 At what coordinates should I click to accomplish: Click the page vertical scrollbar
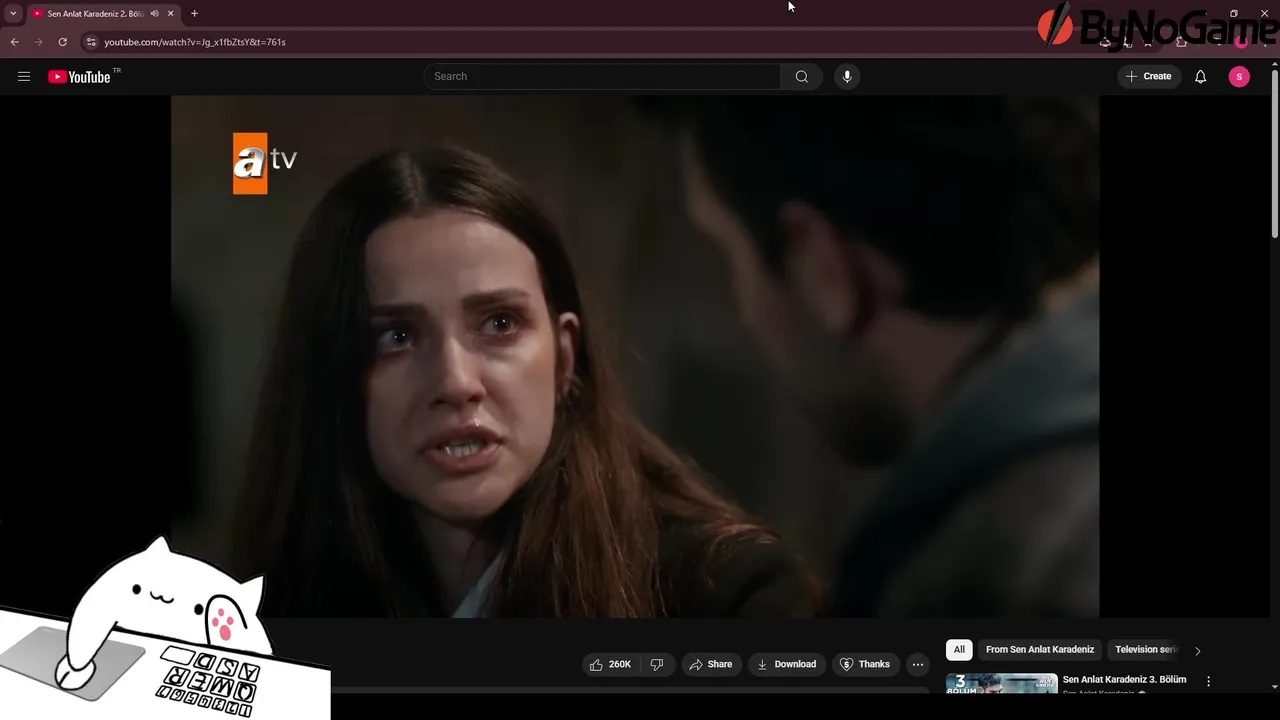(x=1274, y=155)
